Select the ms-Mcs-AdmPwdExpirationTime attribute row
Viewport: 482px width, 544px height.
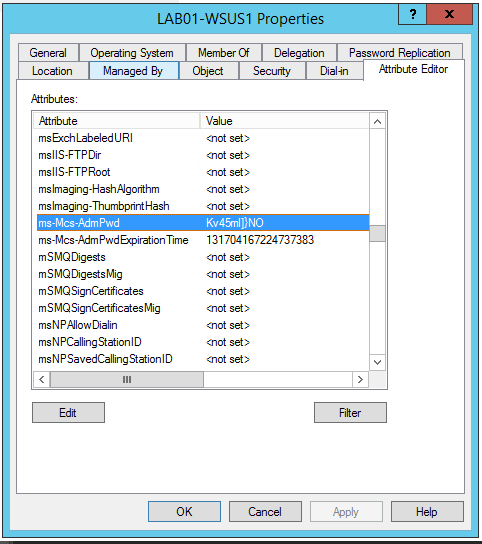203,240
